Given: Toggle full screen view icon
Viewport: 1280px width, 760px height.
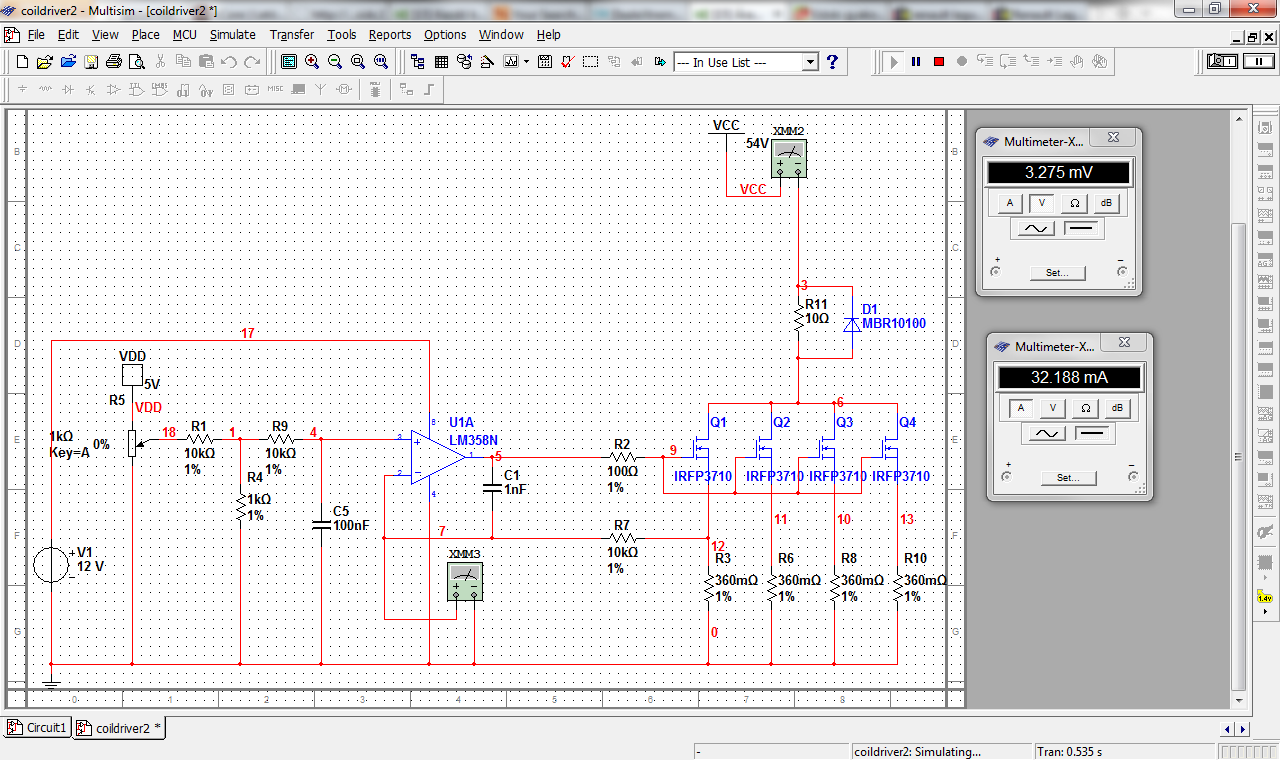Looking at the screenshot, I should tap(289, 61).
